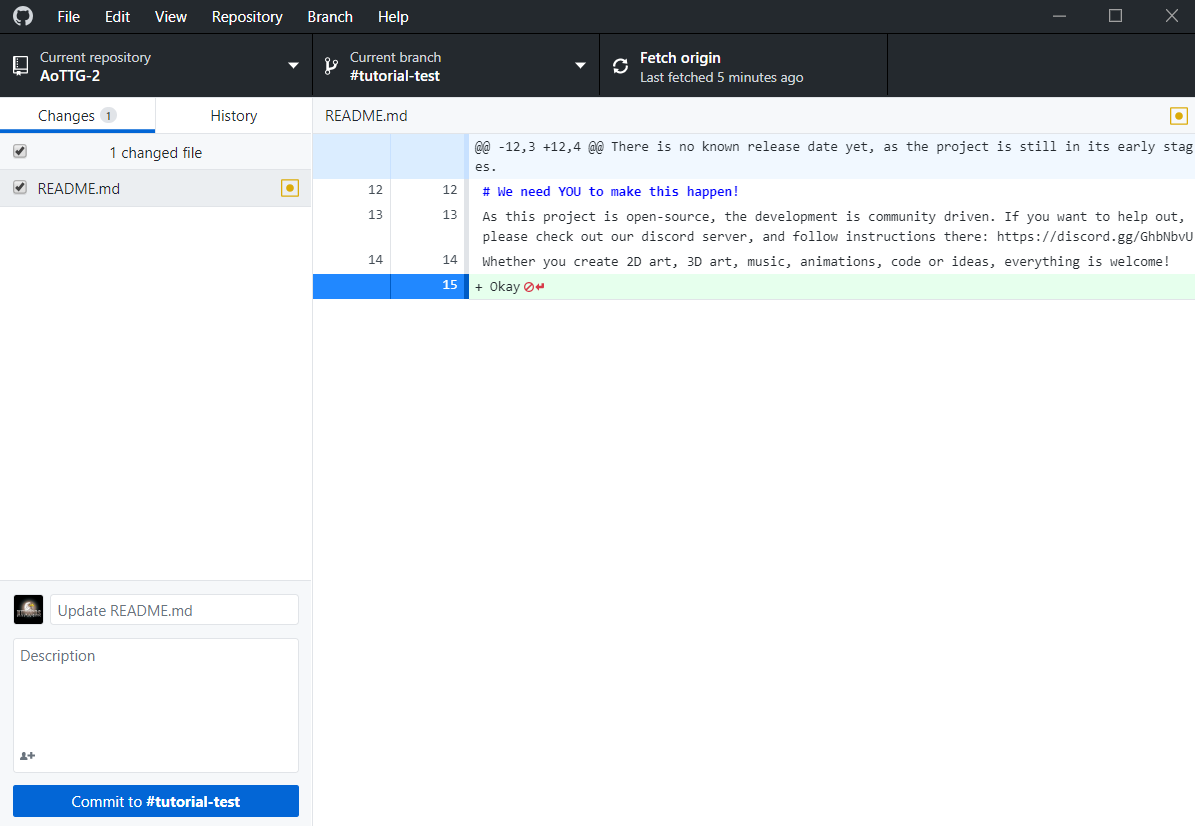Uncheck the README.md file checkbox
Screen dimensions: 1195x826
coord(20,187)
